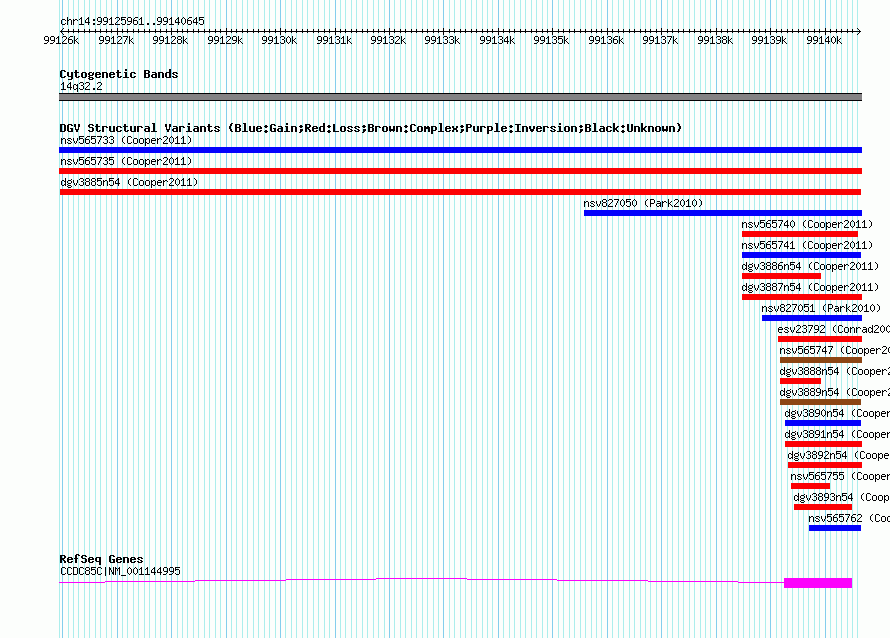Select the nsv565747 brown complex bar

[x=821, y=360]
